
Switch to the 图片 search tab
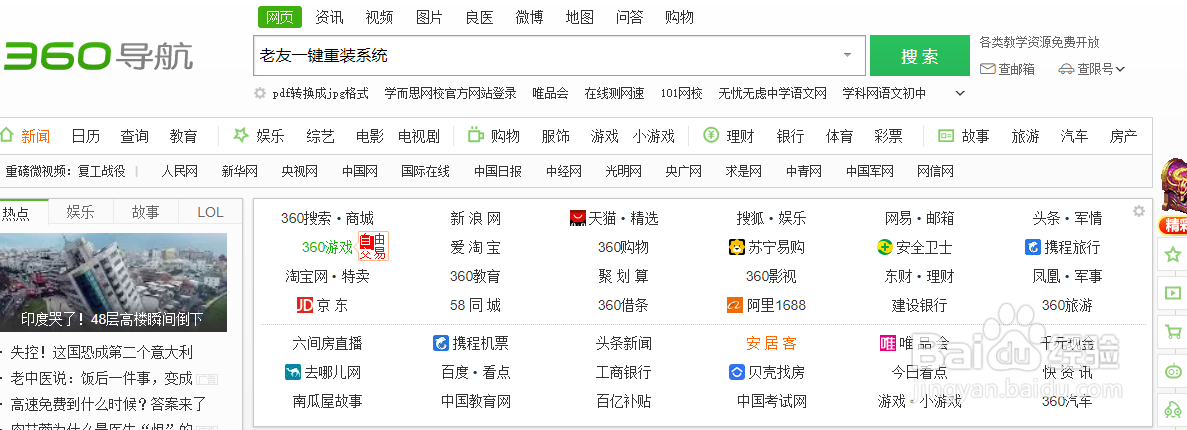click(x=429, y=17)
